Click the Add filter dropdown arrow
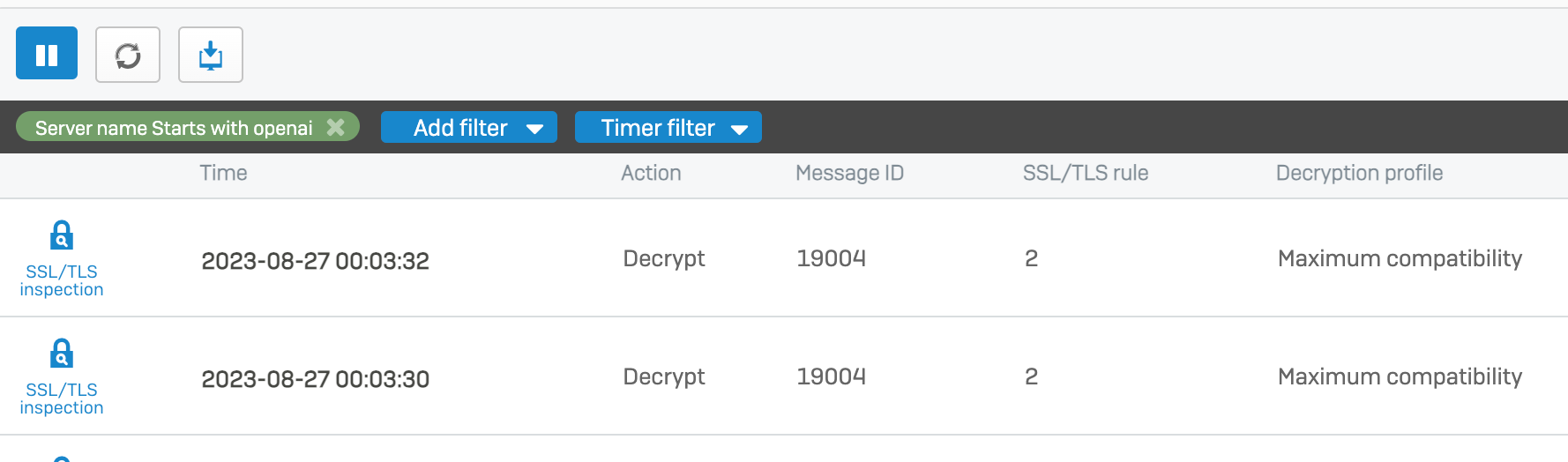Screen dimensions: 1568x462 click(534, 129)
